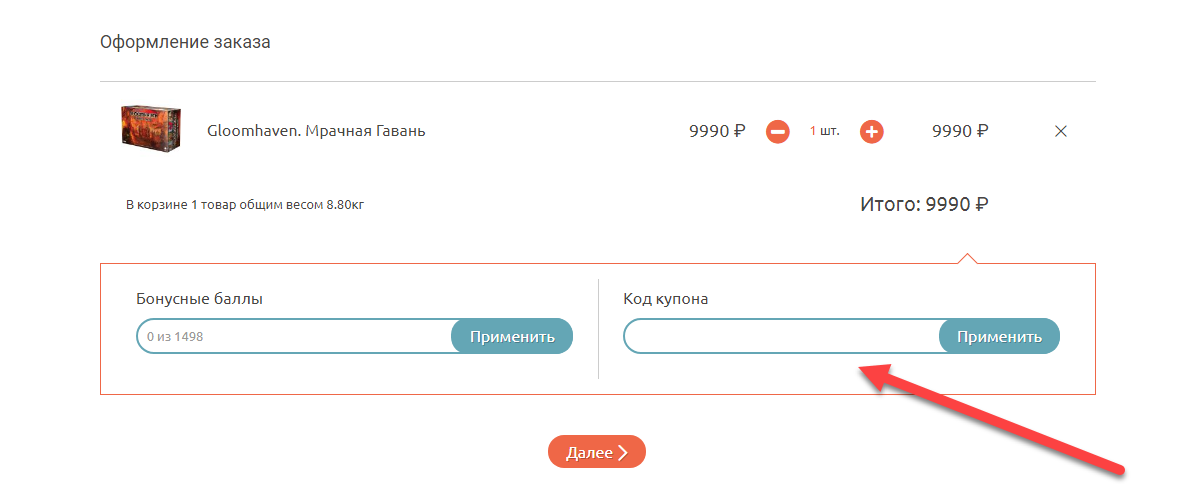This screenshot has width=1198, height=503.
Task: Focus the Код купона input field
Action: [x=782, y=337]
